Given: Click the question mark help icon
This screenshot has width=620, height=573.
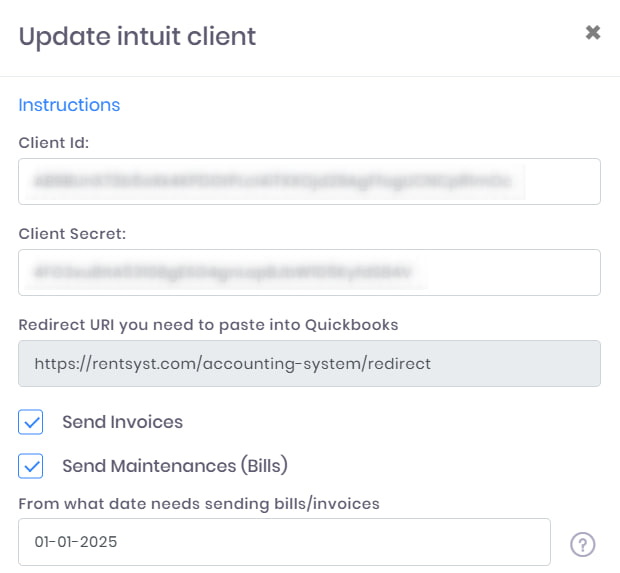Looking at the screenshot, I should tap(583, 544).
